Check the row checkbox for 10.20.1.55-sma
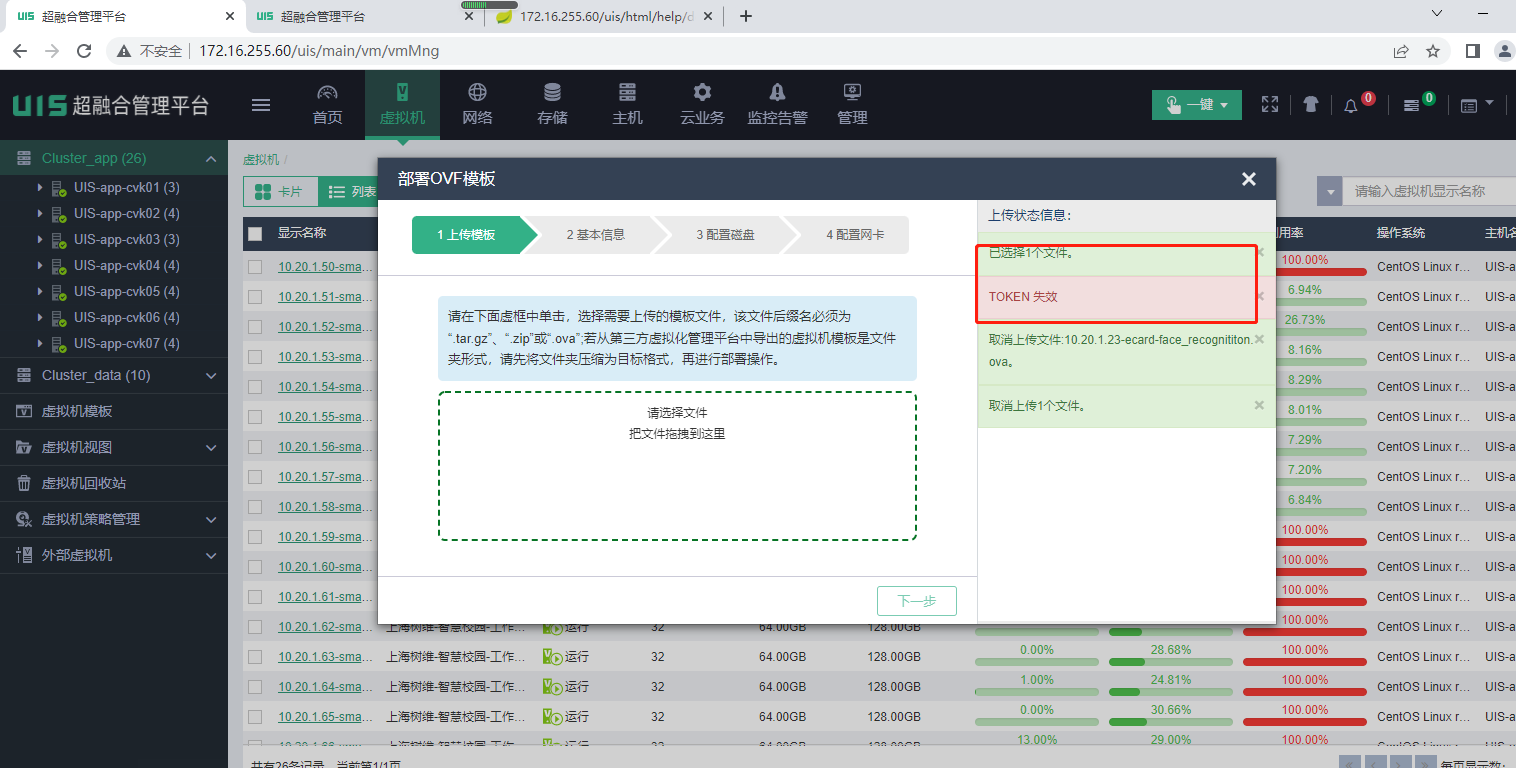The width and height of the screenshot is (1516, 768). 255,417
